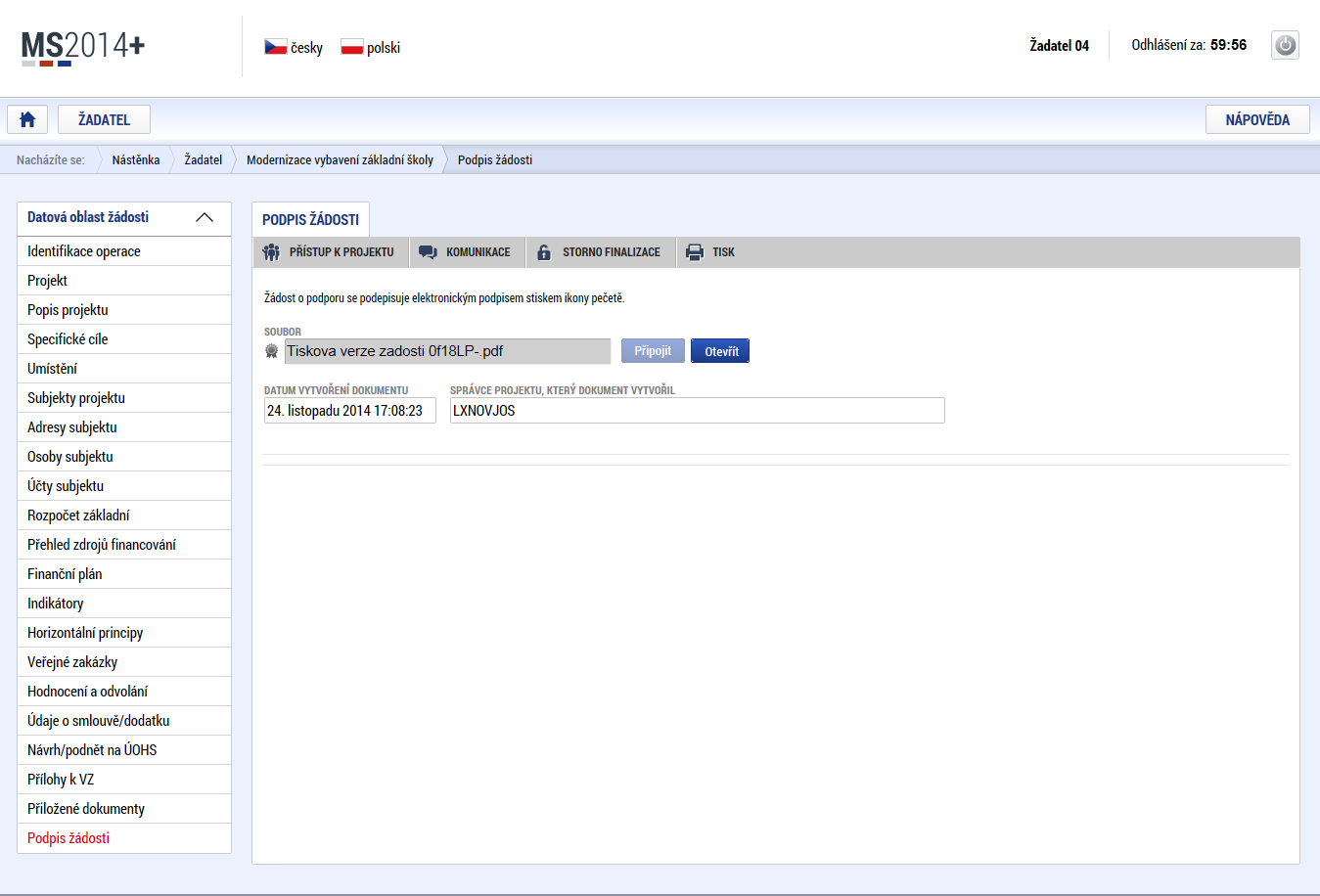Click the Připojit button

[653, 351]
